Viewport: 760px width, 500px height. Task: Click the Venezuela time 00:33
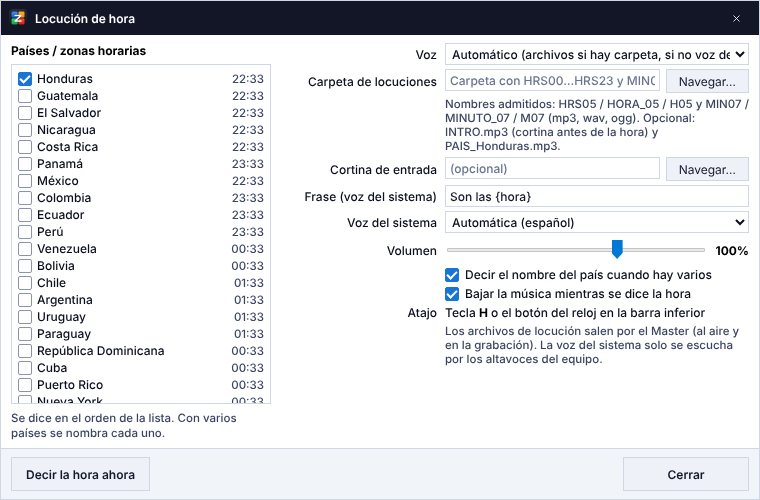coord(248,249)
